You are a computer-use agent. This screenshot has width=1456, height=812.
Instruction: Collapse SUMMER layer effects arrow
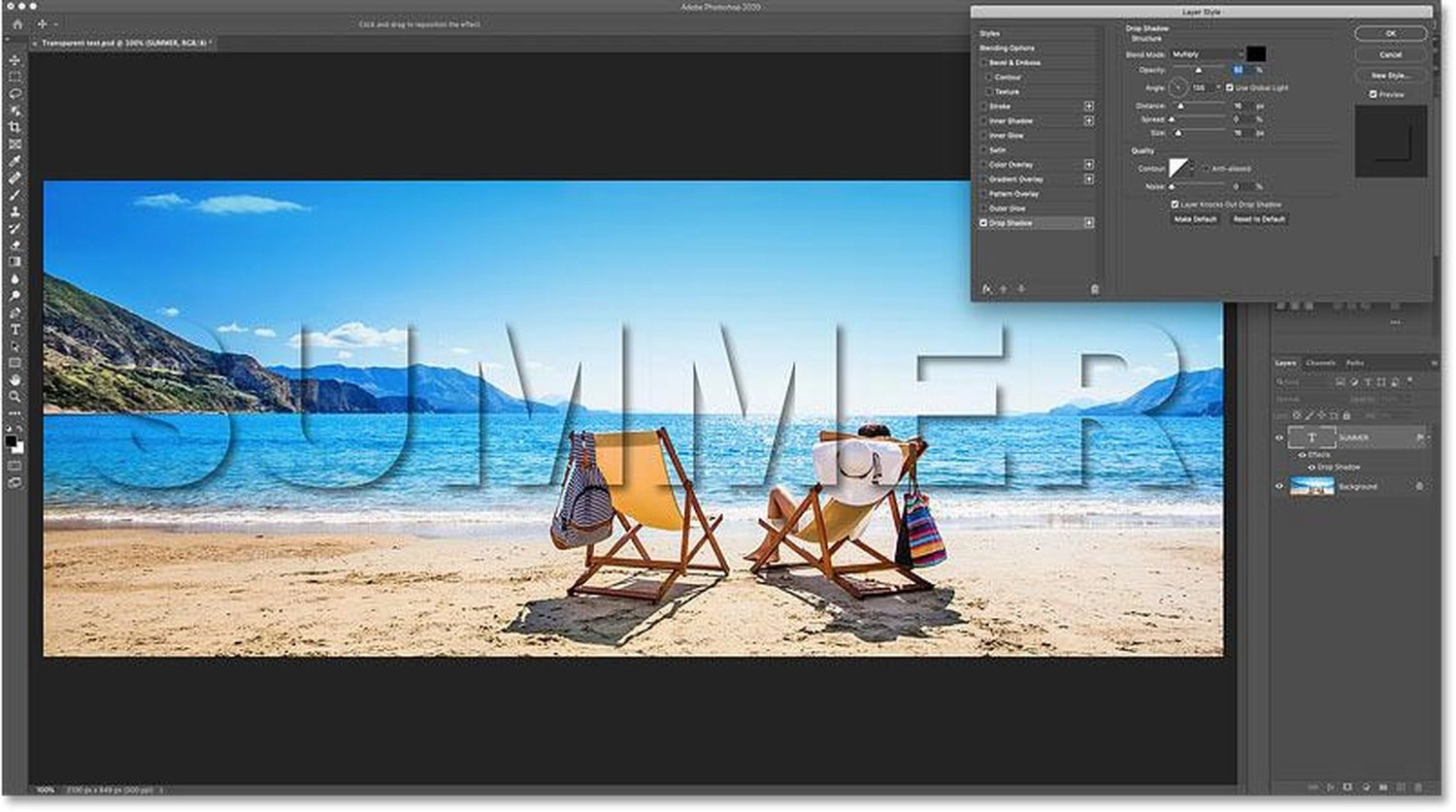1427,438
